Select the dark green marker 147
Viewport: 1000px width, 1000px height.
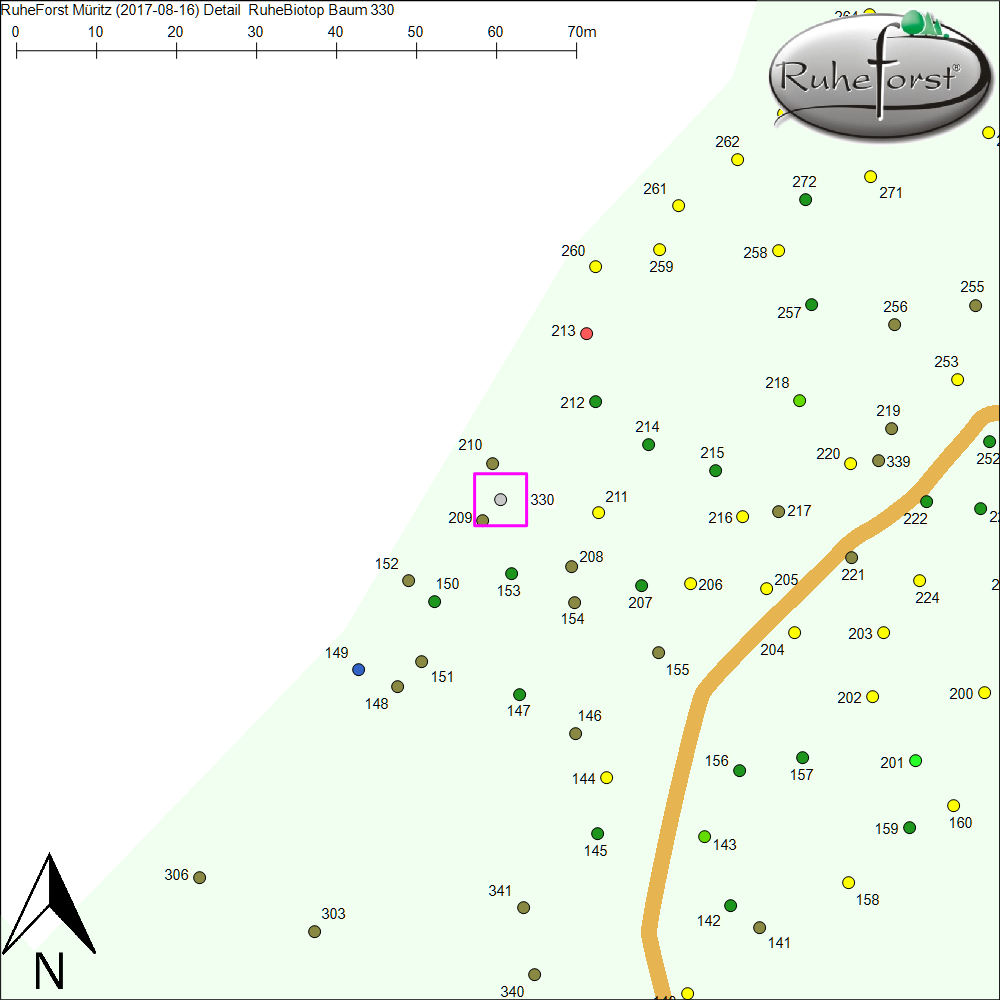pyautogui.click(x=519, y=694)
